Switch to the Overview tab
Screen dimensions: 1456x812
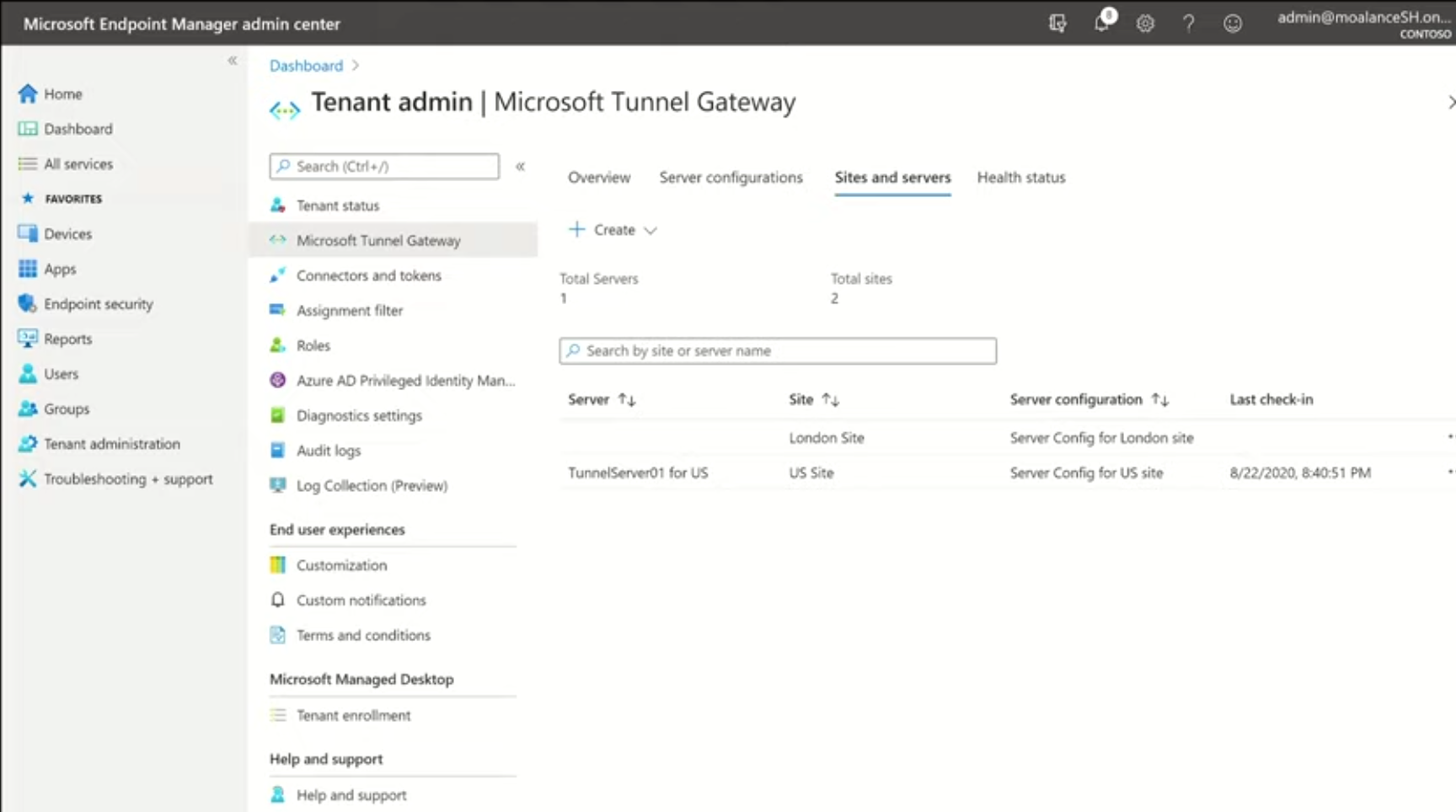point(599,177)
